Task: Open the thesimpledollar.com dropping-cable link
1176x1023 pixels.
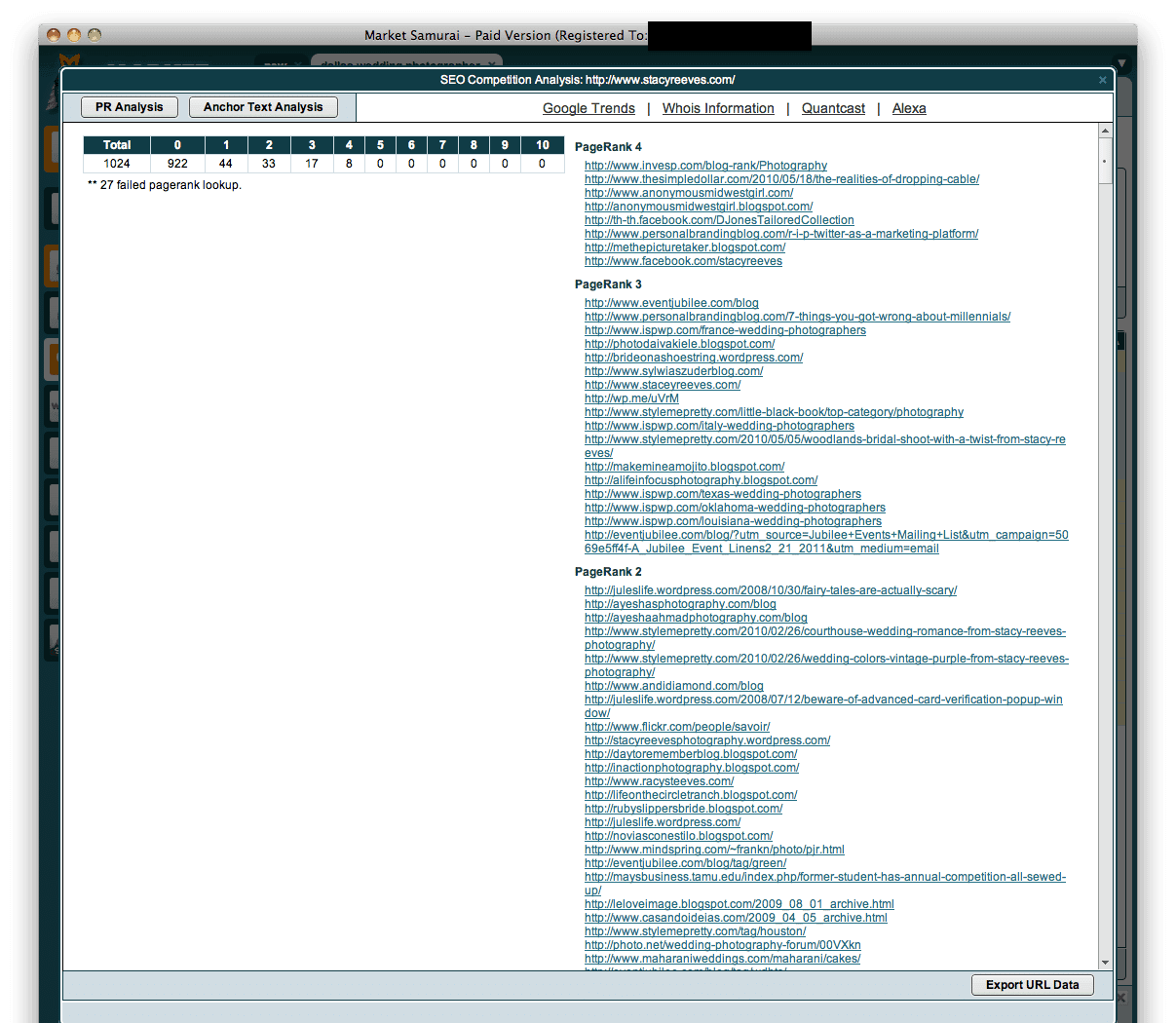Action: [781, 179]
